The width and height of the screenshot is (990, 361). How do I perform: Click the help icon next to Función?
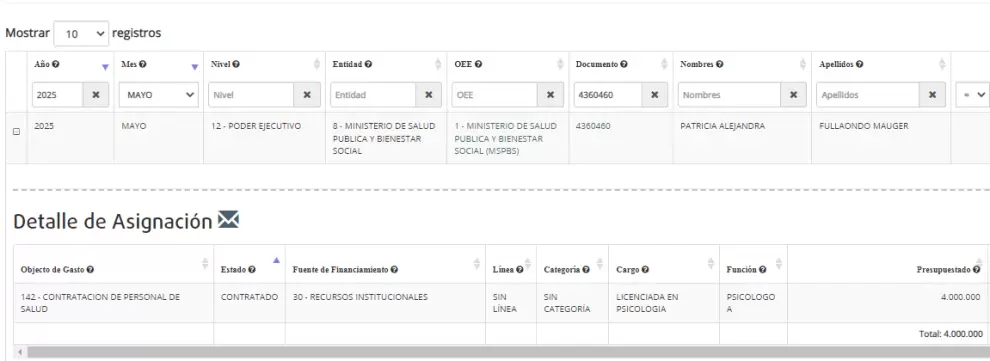(x=762, y=269)
